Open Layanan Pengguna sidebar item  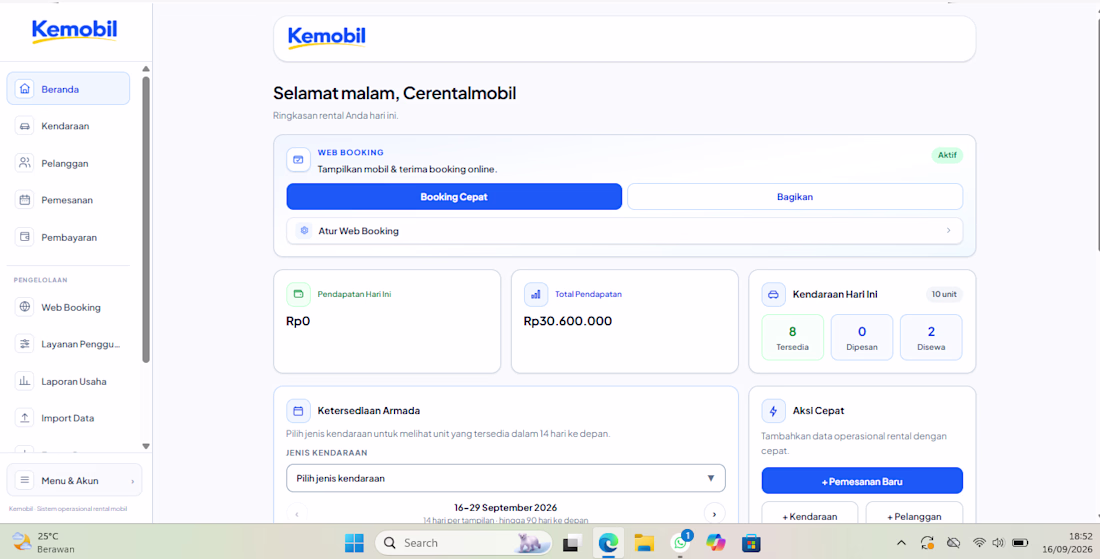(x=68, y=344)
